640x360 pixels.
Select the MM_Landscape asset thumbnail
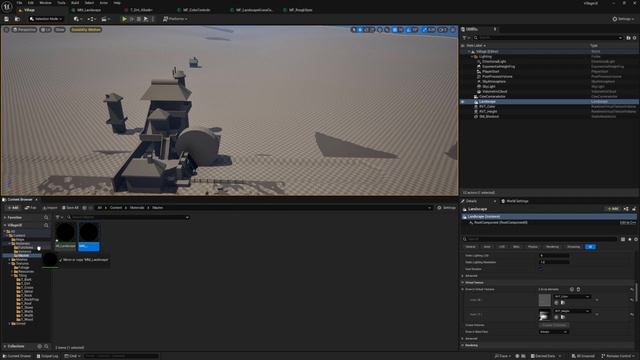65,236
